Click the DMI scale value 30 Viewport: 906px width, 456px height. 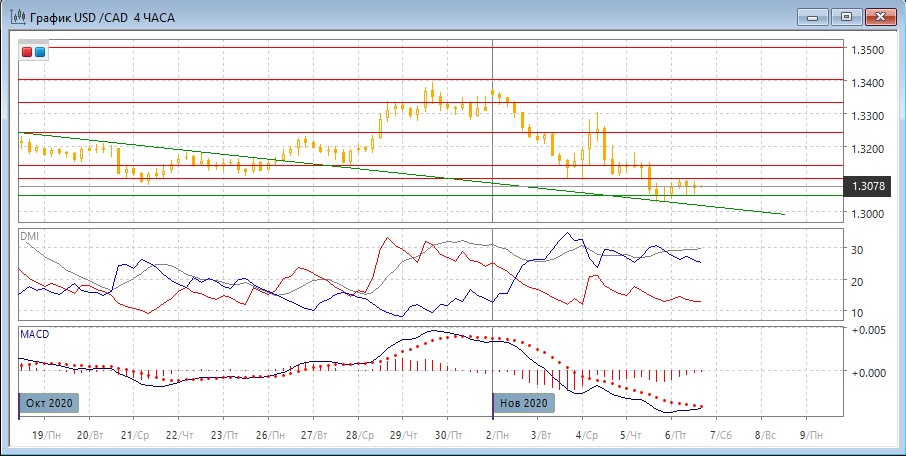(856, 250)
